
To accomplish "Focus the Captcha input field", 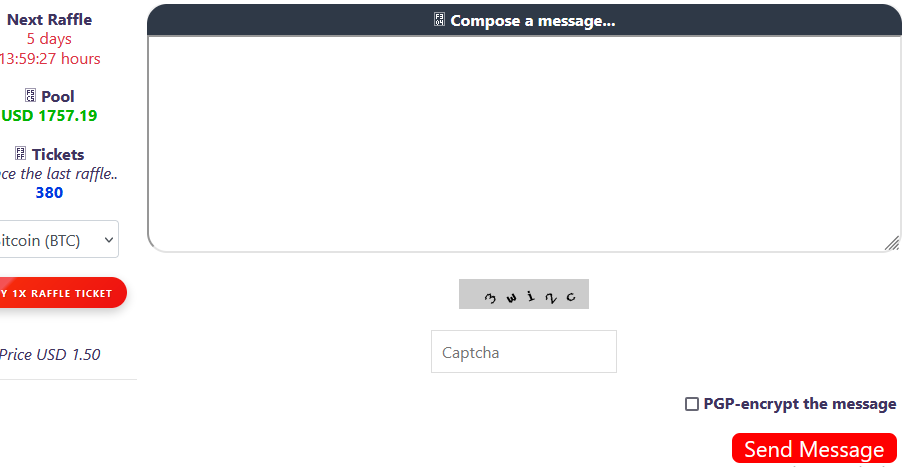I will [x=523, y=352].
